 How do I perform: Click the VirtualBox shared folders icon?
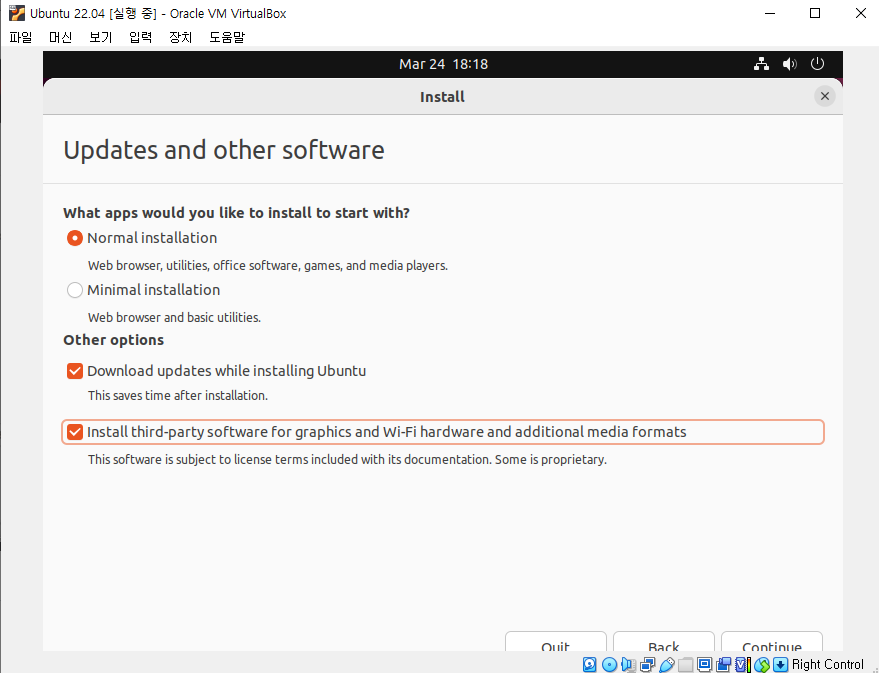tap(686, 665)
